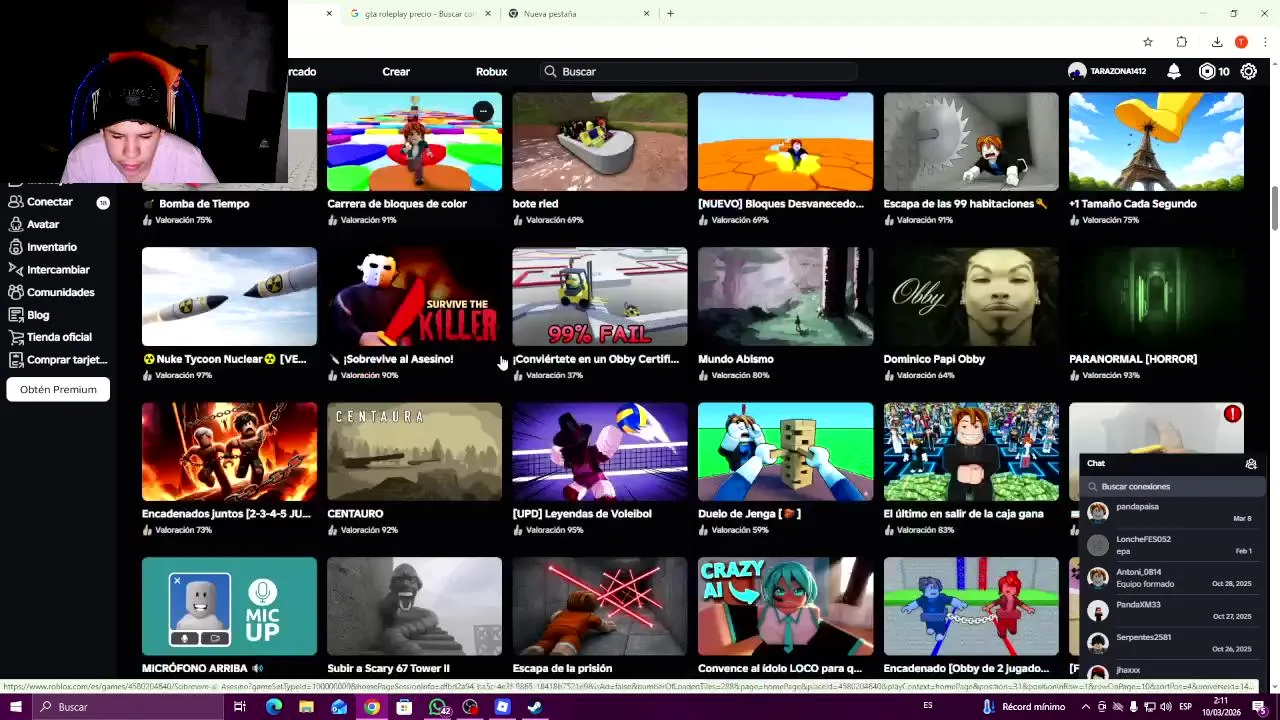Create a group chat via Chat header icon
Image resolution: width=1280 pixels, height=720 pixels.
1251,464
